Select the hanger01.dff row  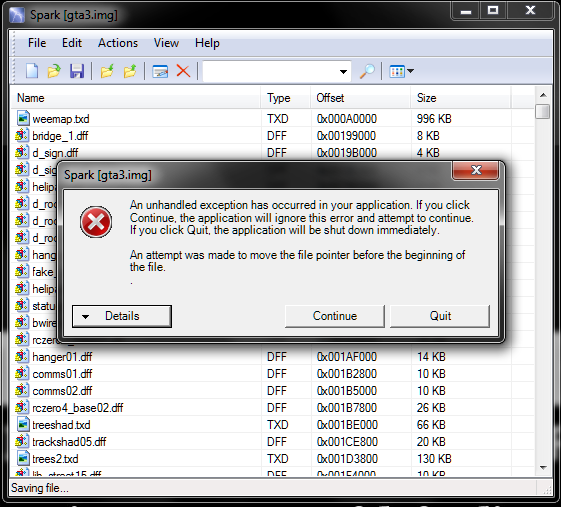click(x=273, y=357)
